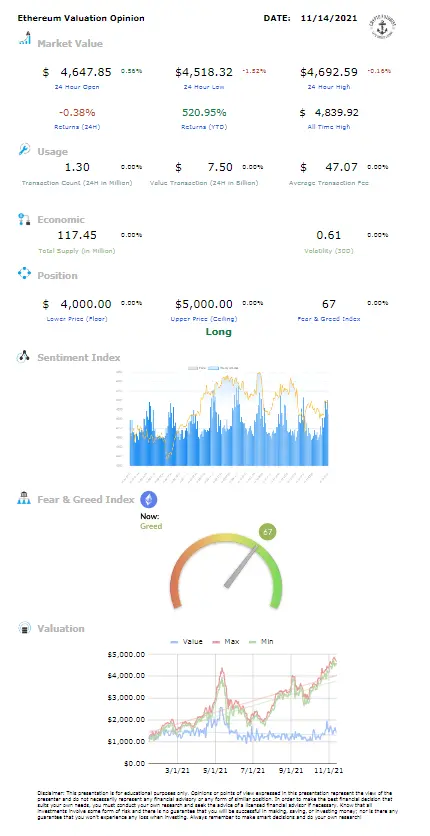Click the Returns (24H) label
Image resolution: width=430 pixels, height=836 pixels.
click(77, 127)
